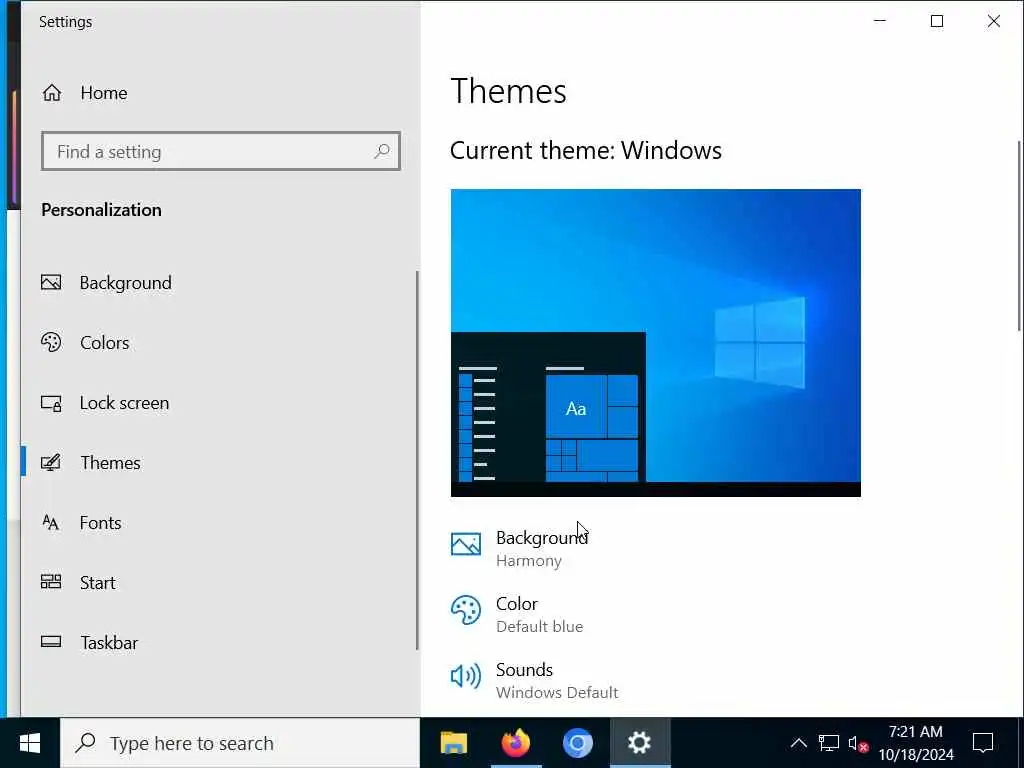Open theme Background option showing Harmony

pyautogui.click(x=520, y=549)
